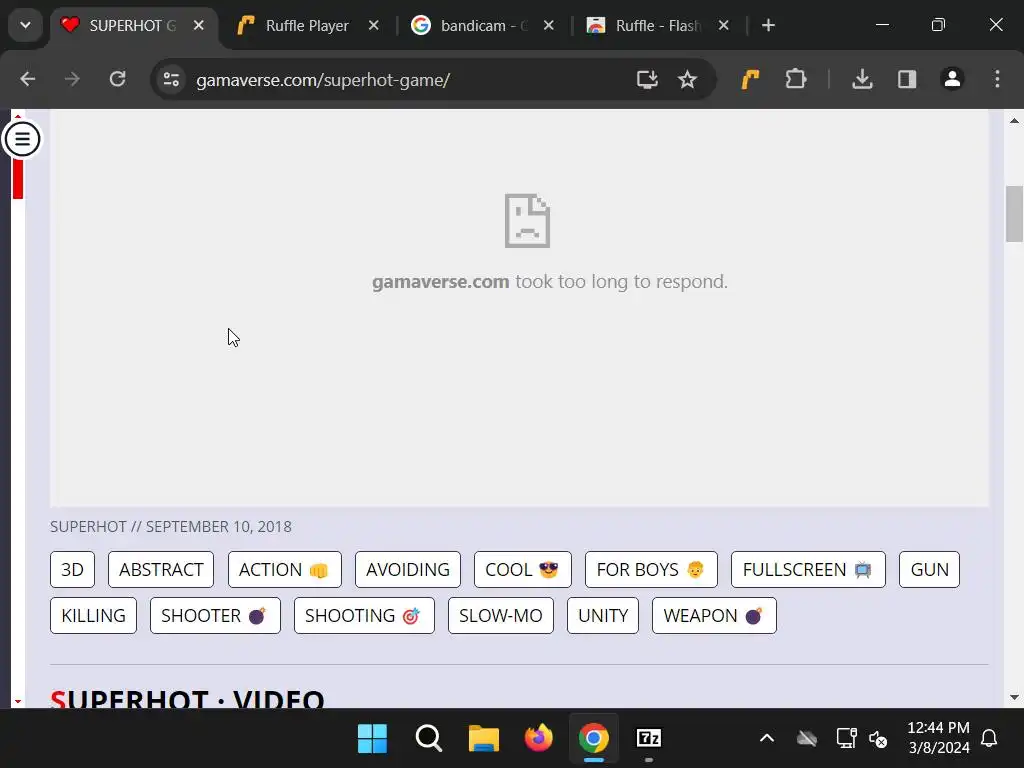Screen dimensions: 1024x768
Task: Open the Extensions puzzle icon
Action: pyautogui.click(x=795, y=79)
